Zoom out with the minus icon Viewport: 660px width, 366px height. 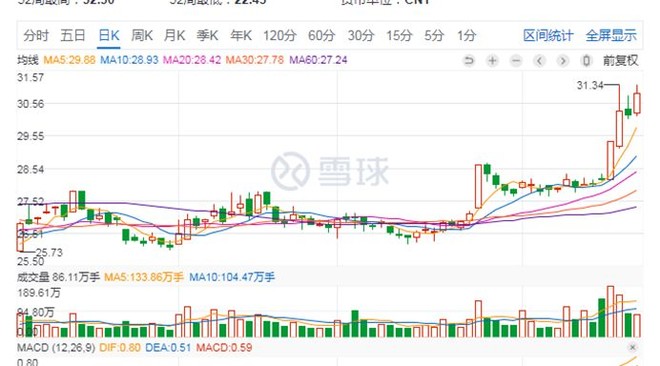(516, 61)
